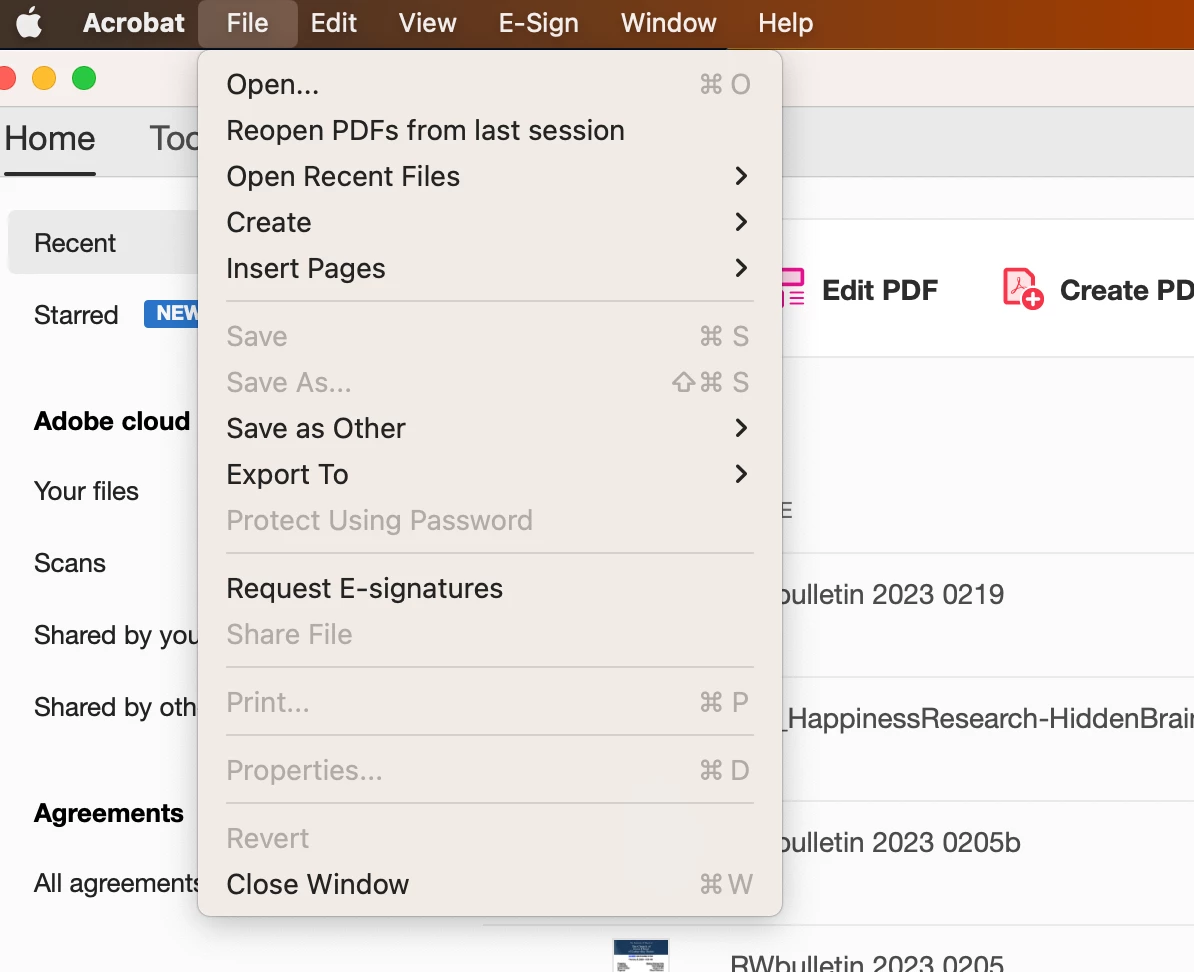Screen dimensions: 1194x972
Task: Expand the Open Recent Files submenu arrow
Action: (x=741, y=176)
